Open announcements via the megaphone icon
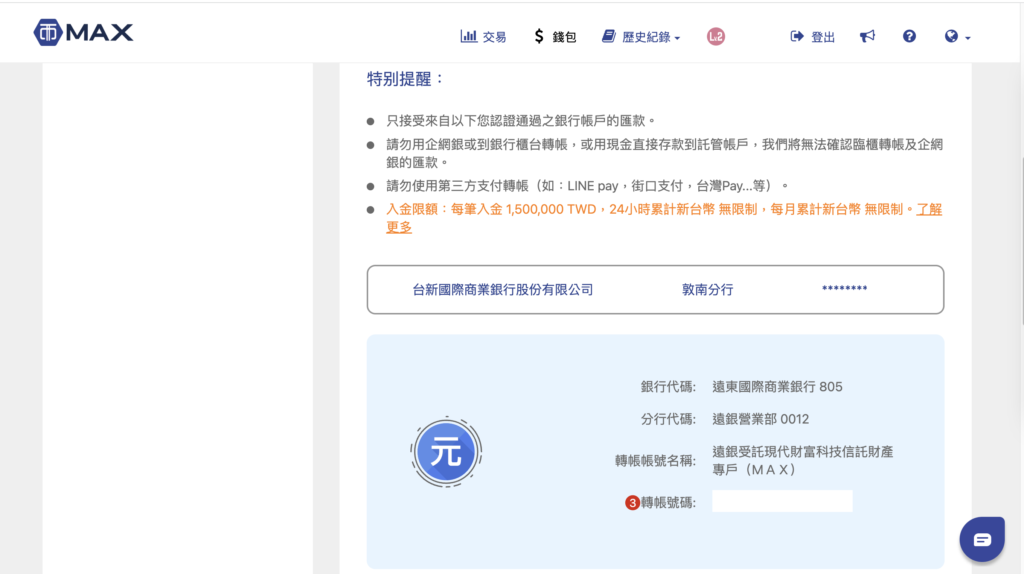 click(867, 36)
